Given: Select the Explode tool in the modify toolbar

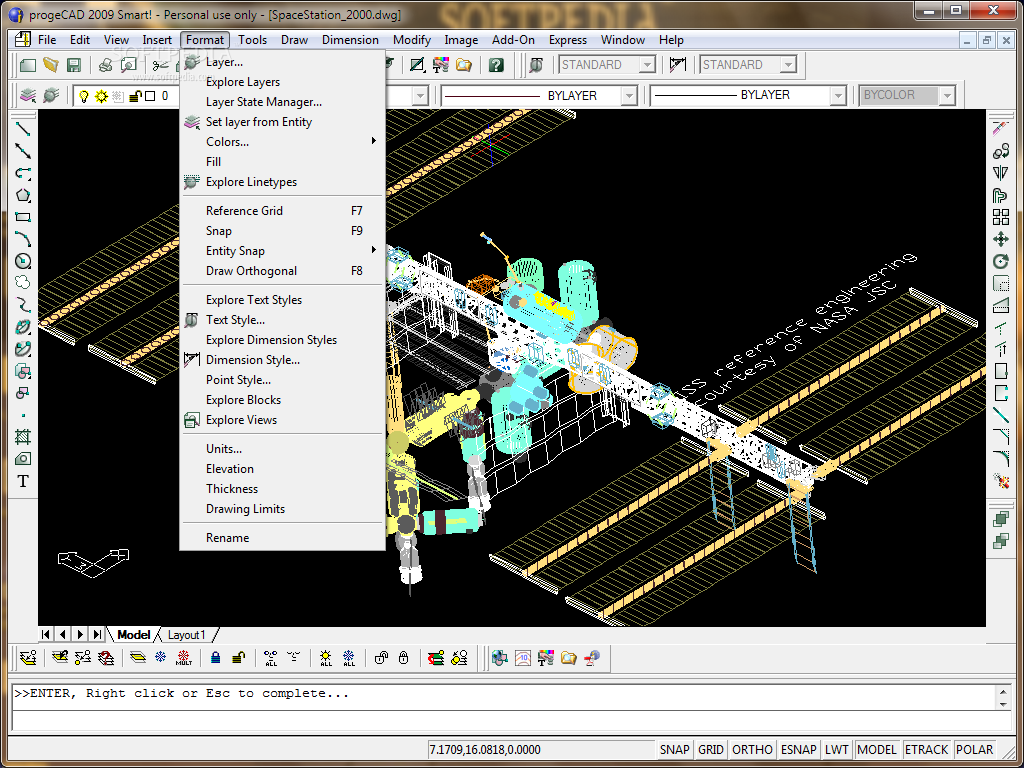Looking at the screenshot, I should click(1000, 481).
